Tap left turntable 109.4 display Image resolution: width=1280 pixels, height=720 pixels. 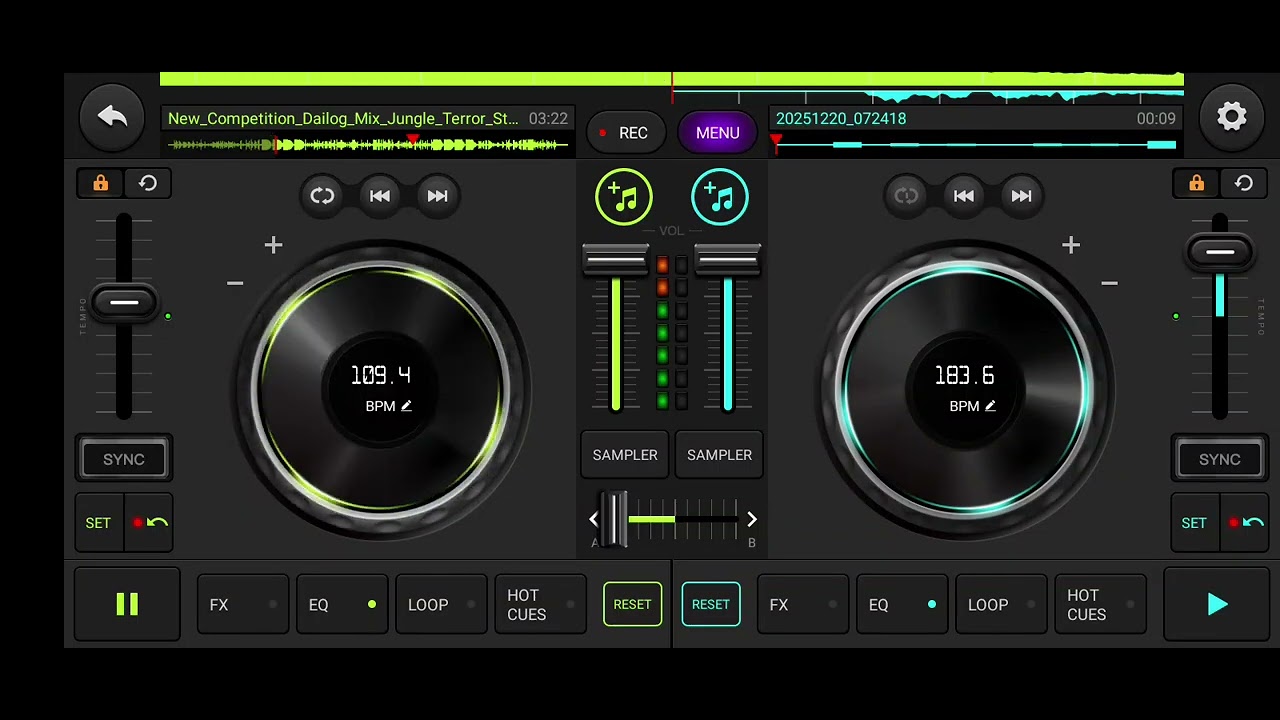pyautogui.click(x=381, y=376)
